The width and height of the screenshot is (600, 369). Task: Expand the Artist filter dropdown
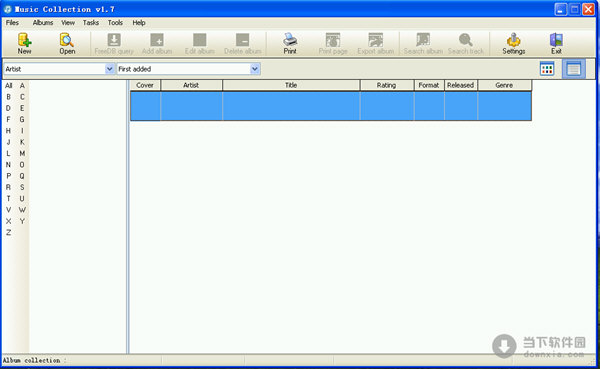(109, 69)
